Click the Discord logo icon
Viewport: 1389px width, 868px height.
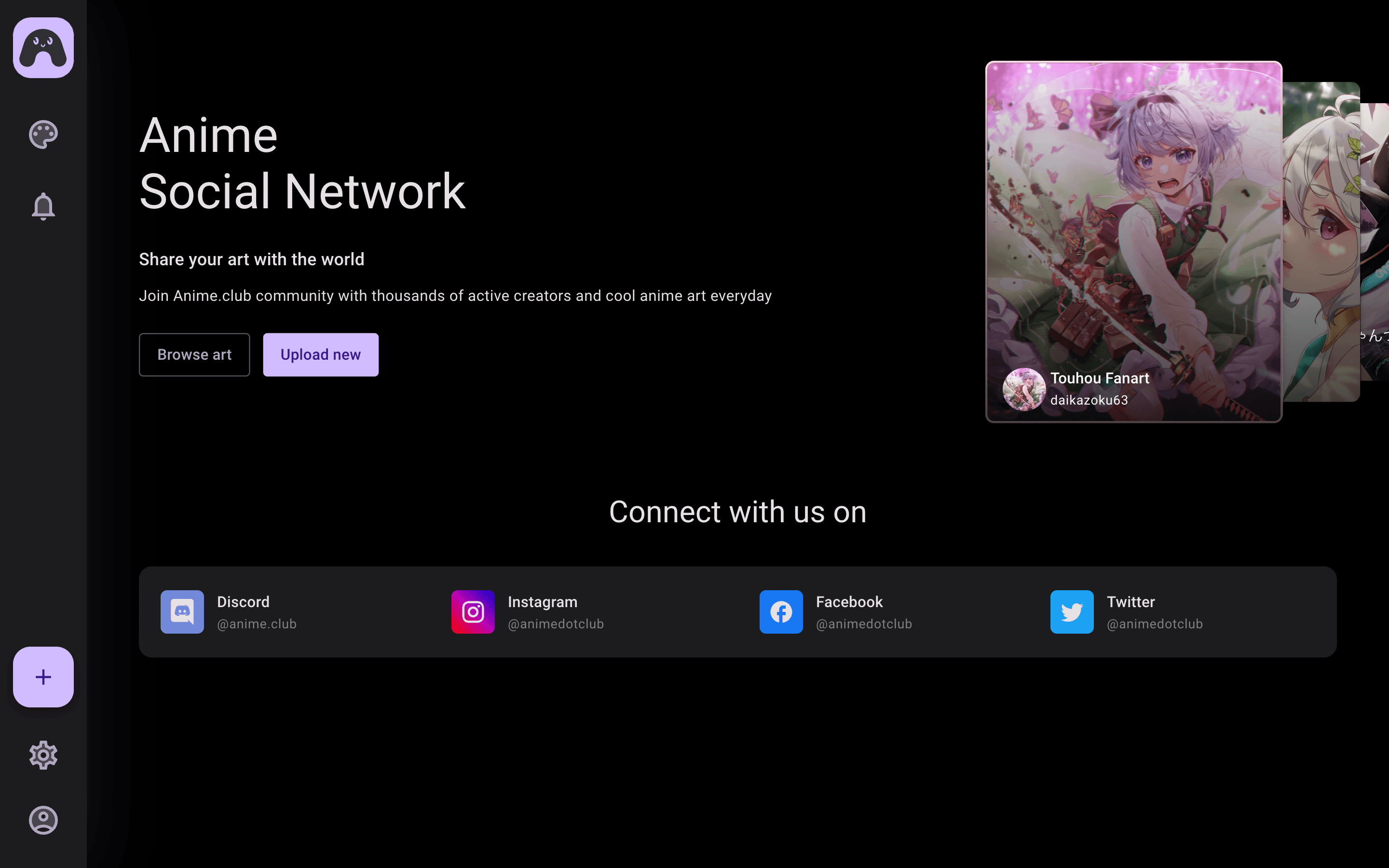point(182,612)
